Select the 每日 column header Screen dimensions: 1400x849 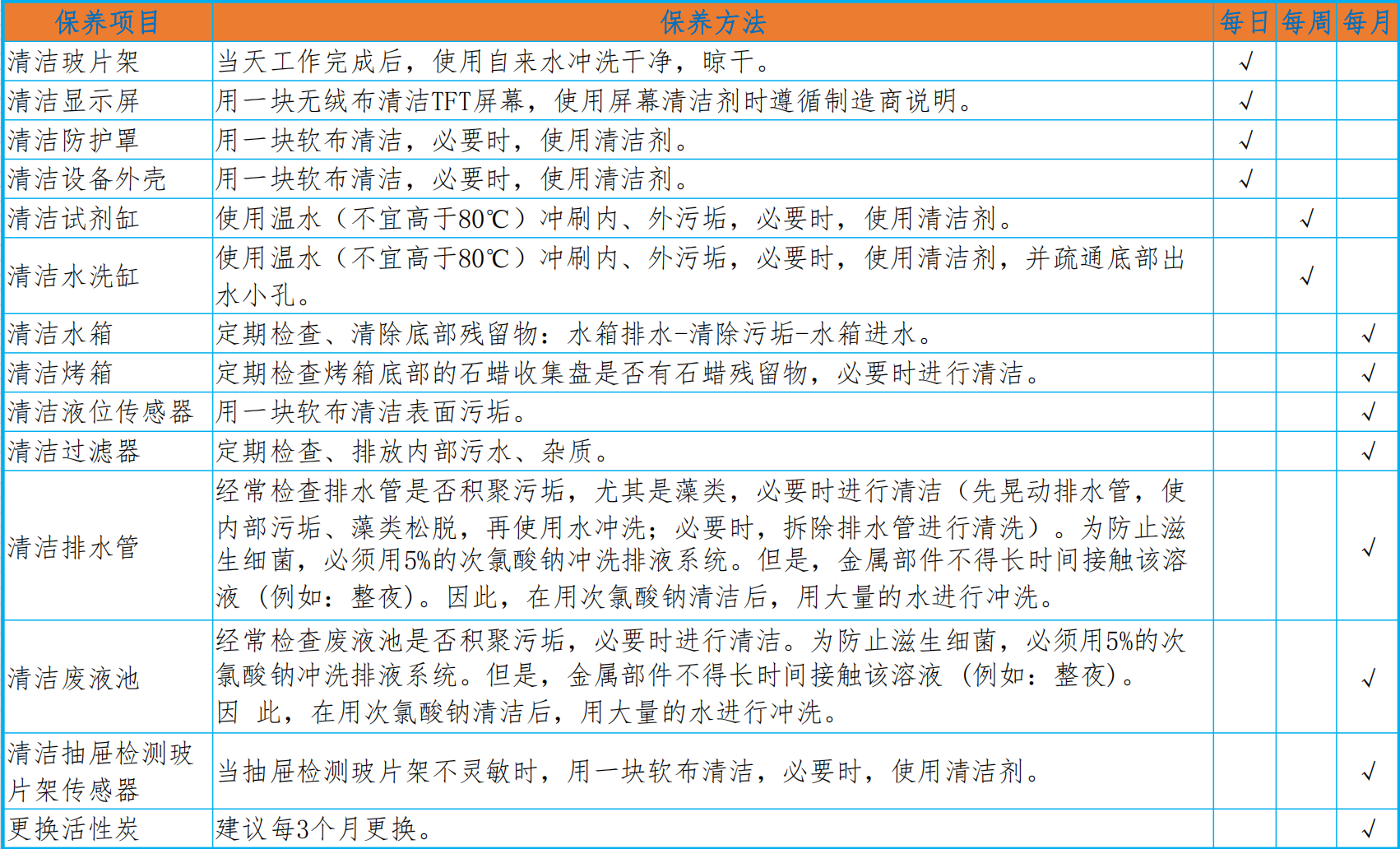(1244, 22)
